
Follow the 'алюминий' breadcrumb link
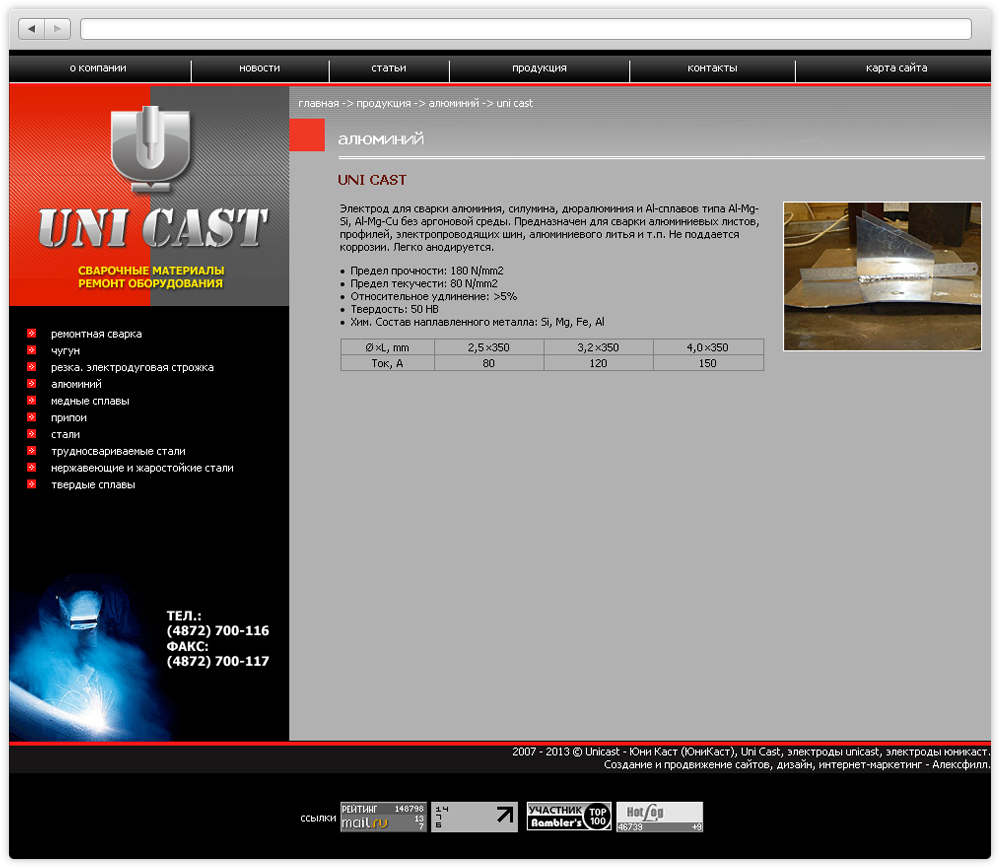(453, 103)
